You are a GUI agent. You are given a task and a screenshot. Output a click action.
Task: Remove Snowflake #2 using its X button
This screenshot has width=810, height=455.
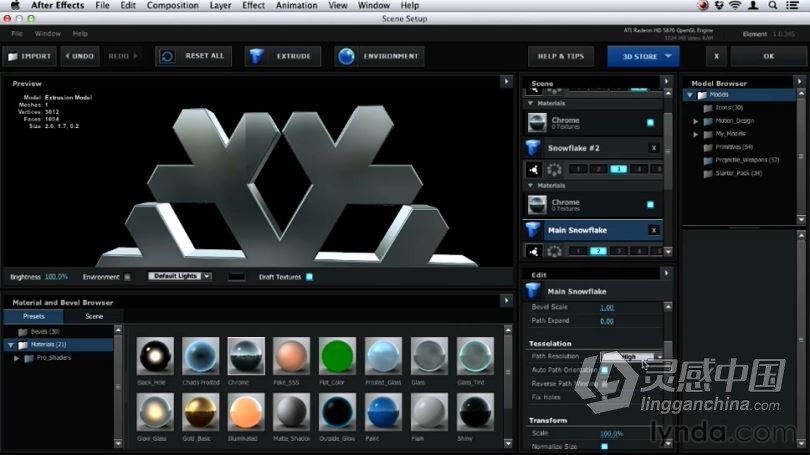(653, 147)
